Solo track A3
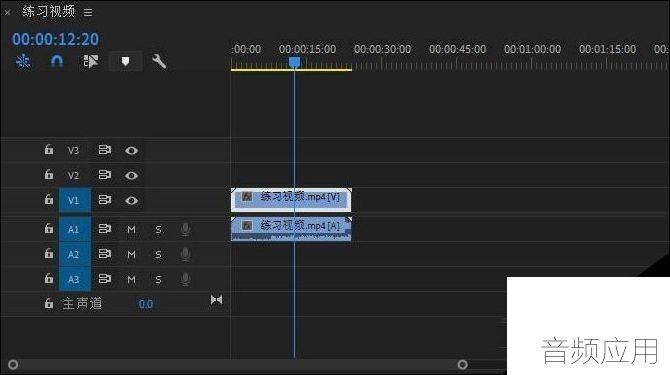This screenshot has width=670, height=375. (x=158, y=279)
